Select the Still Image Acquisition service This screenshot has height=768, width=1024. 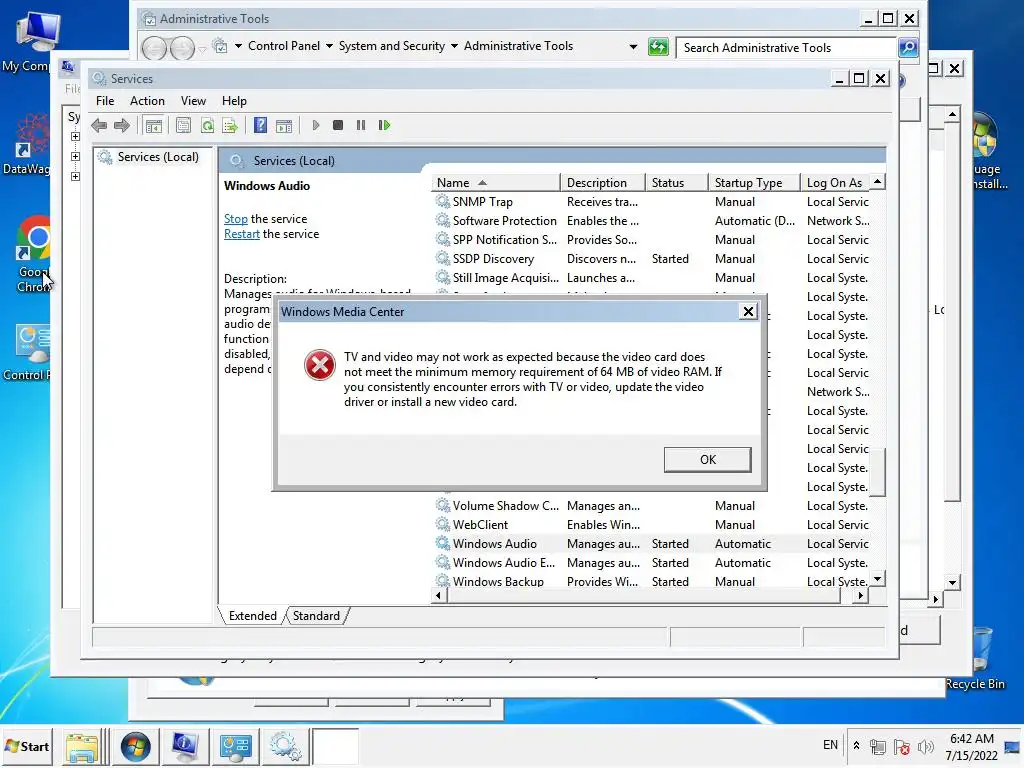[651, 278]
